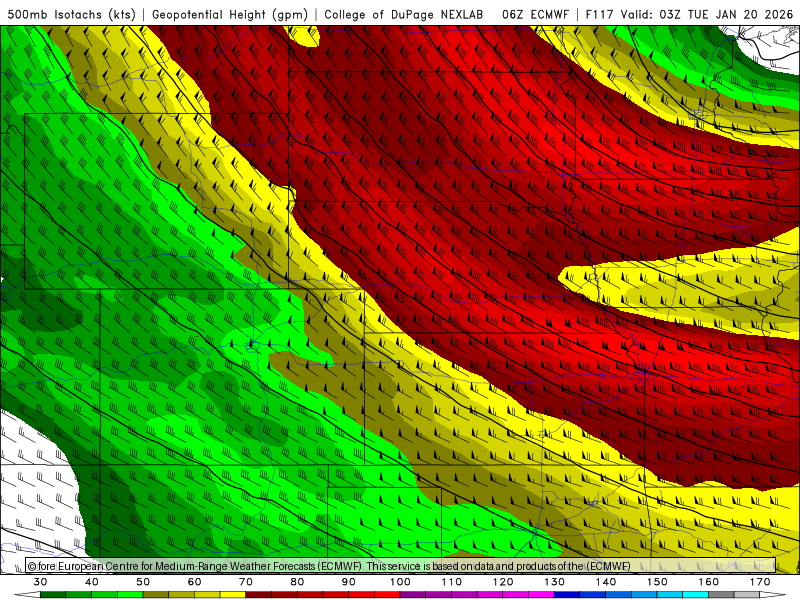Click the darkest green swatch under 30
This screenshot has height=600, width=800.
click(53, 595)
